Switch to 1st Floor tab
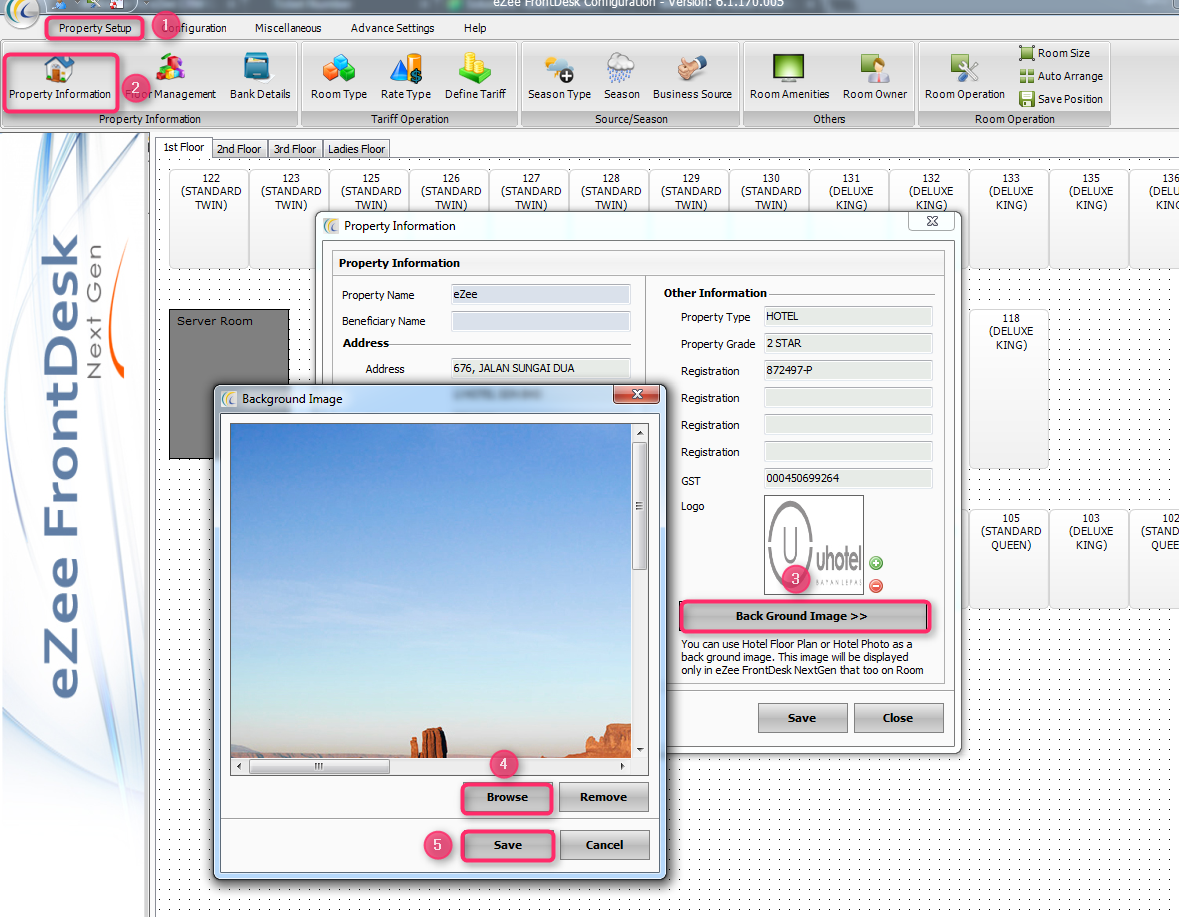The height and width of the screenshot is (917, 1179). click(x=183, y=147)
